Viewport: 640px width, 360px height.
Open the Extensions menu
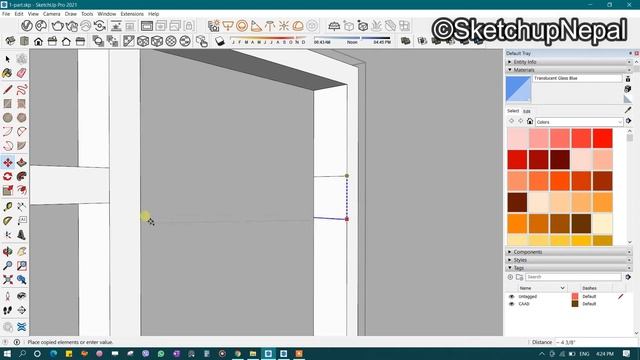tap(132, 14)
